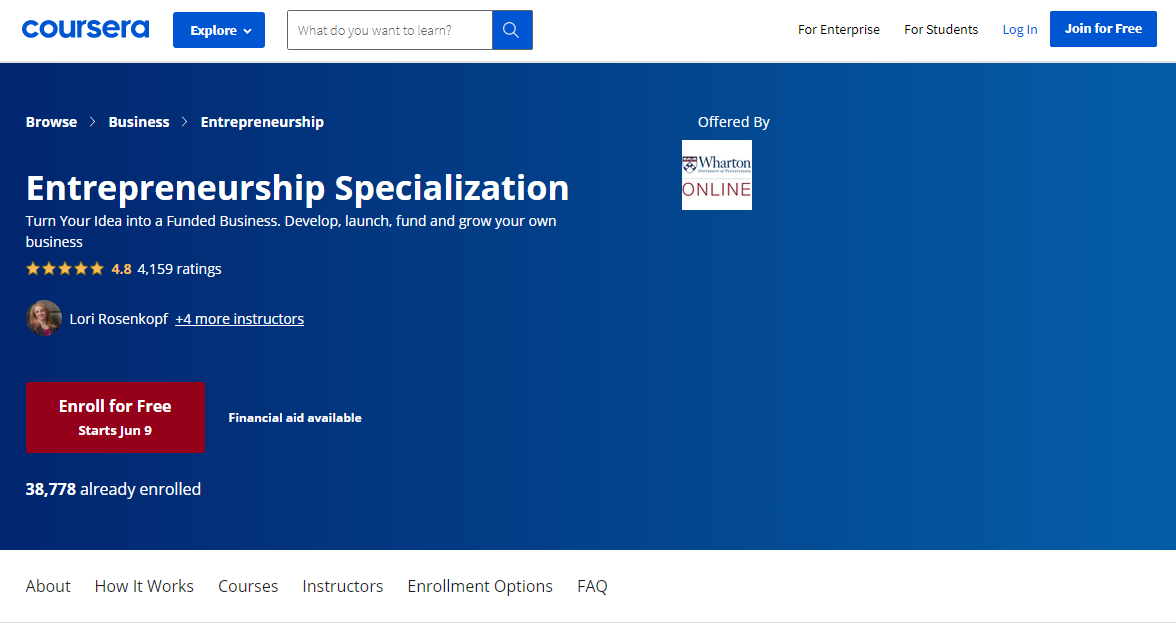This screenshot has width=1176, height=634.
Task: Open the FAQ section
Action: click(592, 586)
